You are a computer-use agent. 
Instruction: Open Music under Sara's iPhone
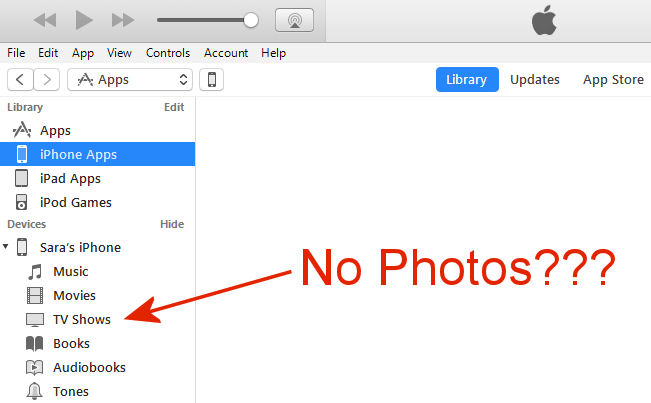[x=71, y=271]
